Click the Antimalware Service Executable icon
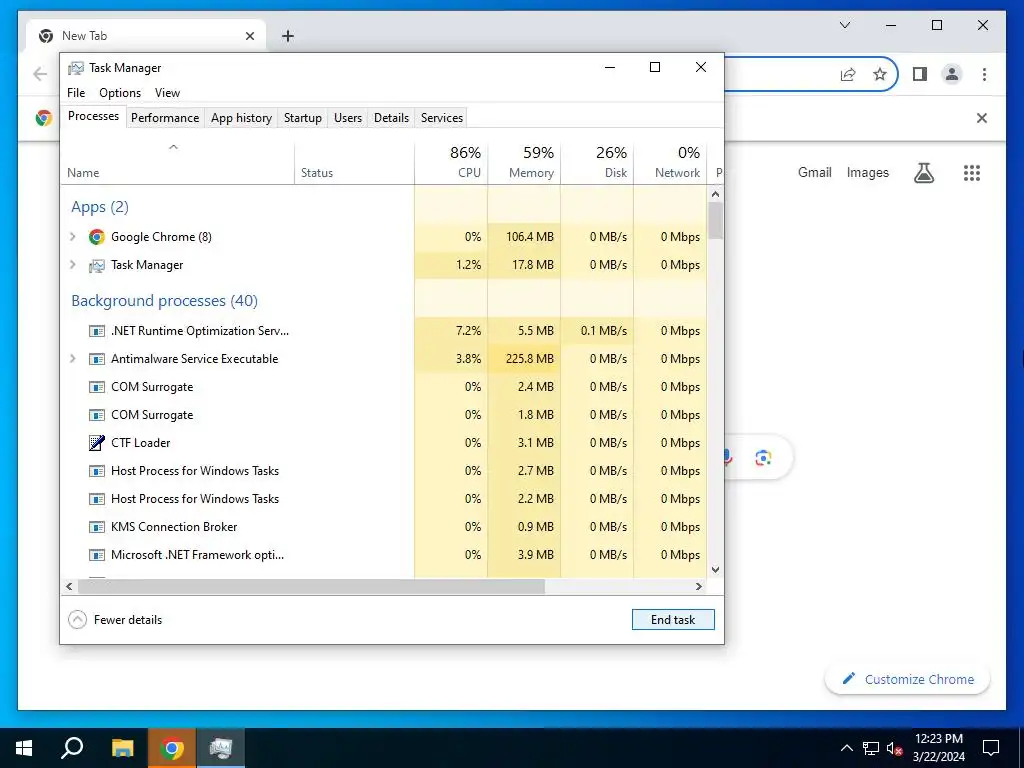This screenshot has height=768, width=1024. [97, 359]
